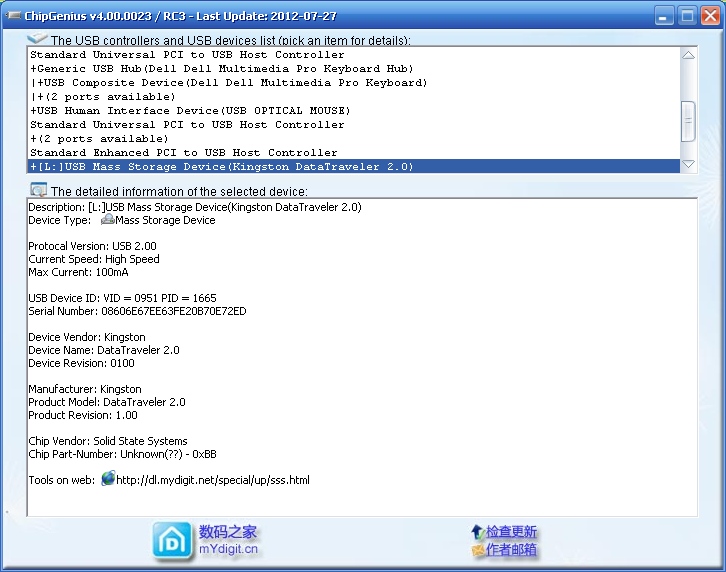Select Generic USB Hub Dell Keyboard Hub
The width and height of the screenshot is (726, 572).
(x=221, y=69)
